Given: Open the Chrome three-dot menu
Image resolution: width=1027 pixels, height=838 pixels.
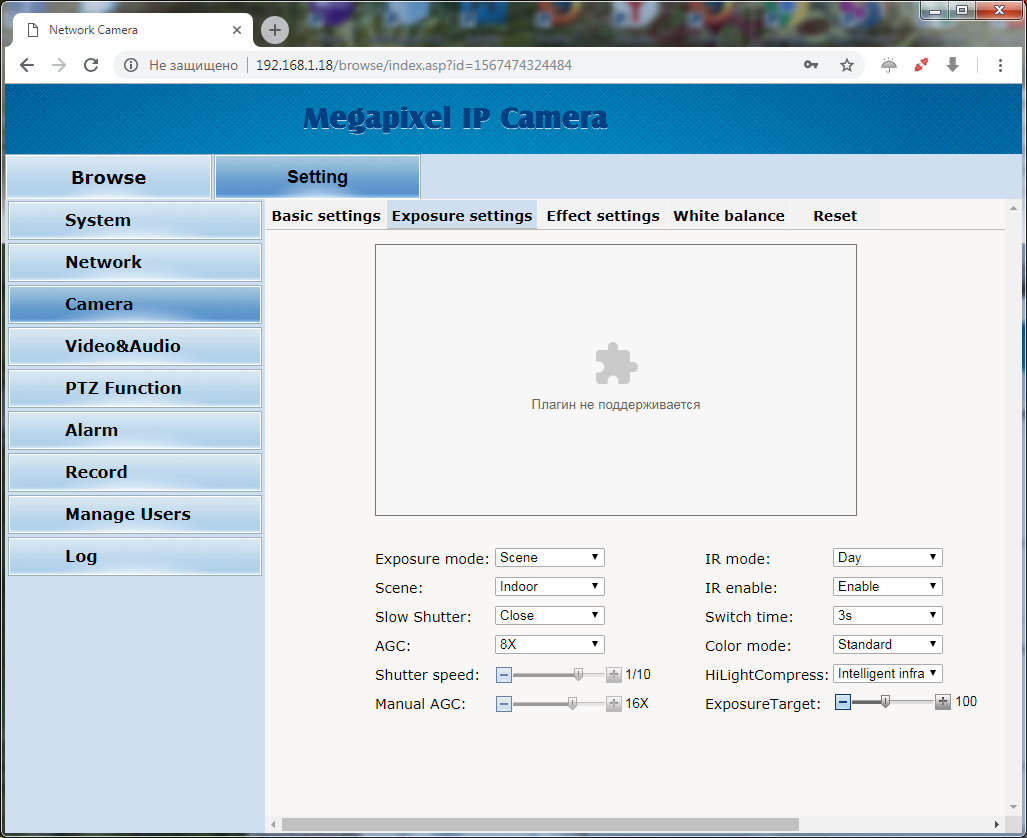Looking at the screenshot, I should 1000,65.
